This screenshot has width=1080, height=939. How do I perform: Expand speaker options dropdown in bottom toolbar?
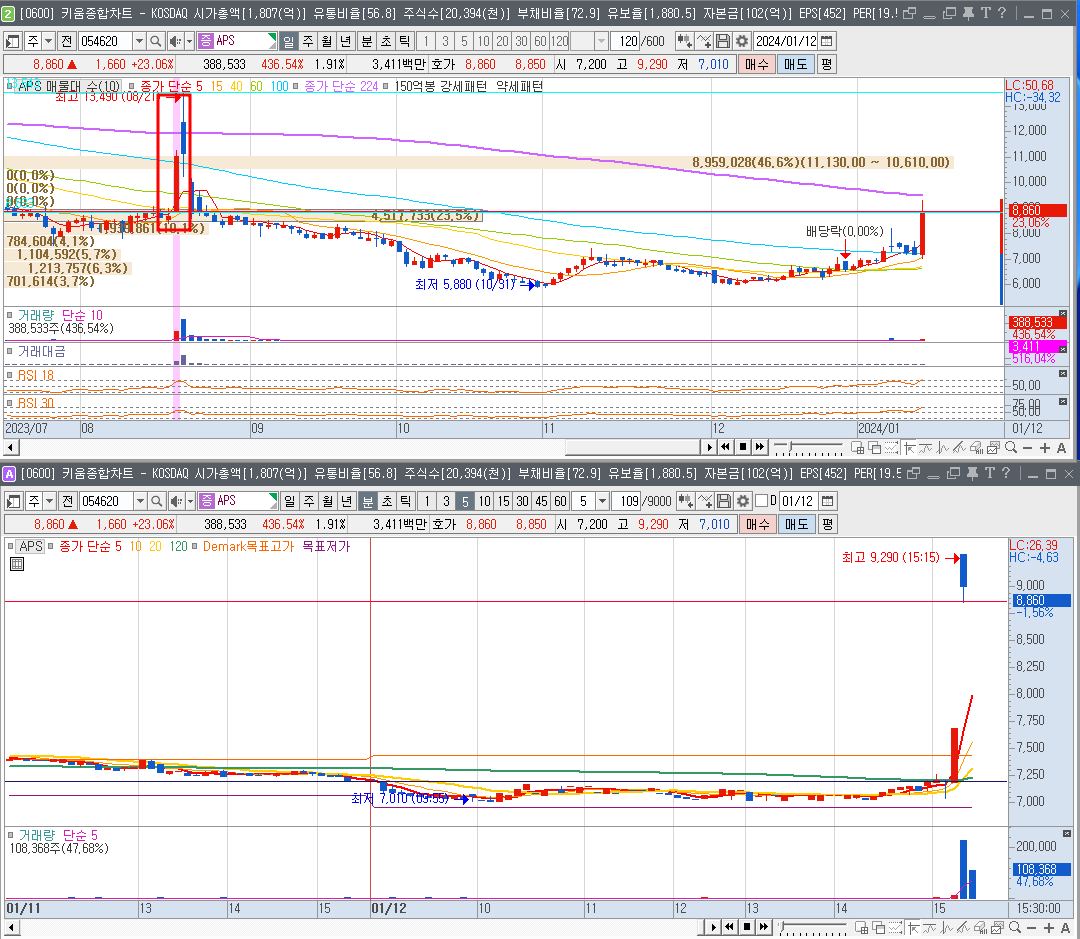coord(191,501)
